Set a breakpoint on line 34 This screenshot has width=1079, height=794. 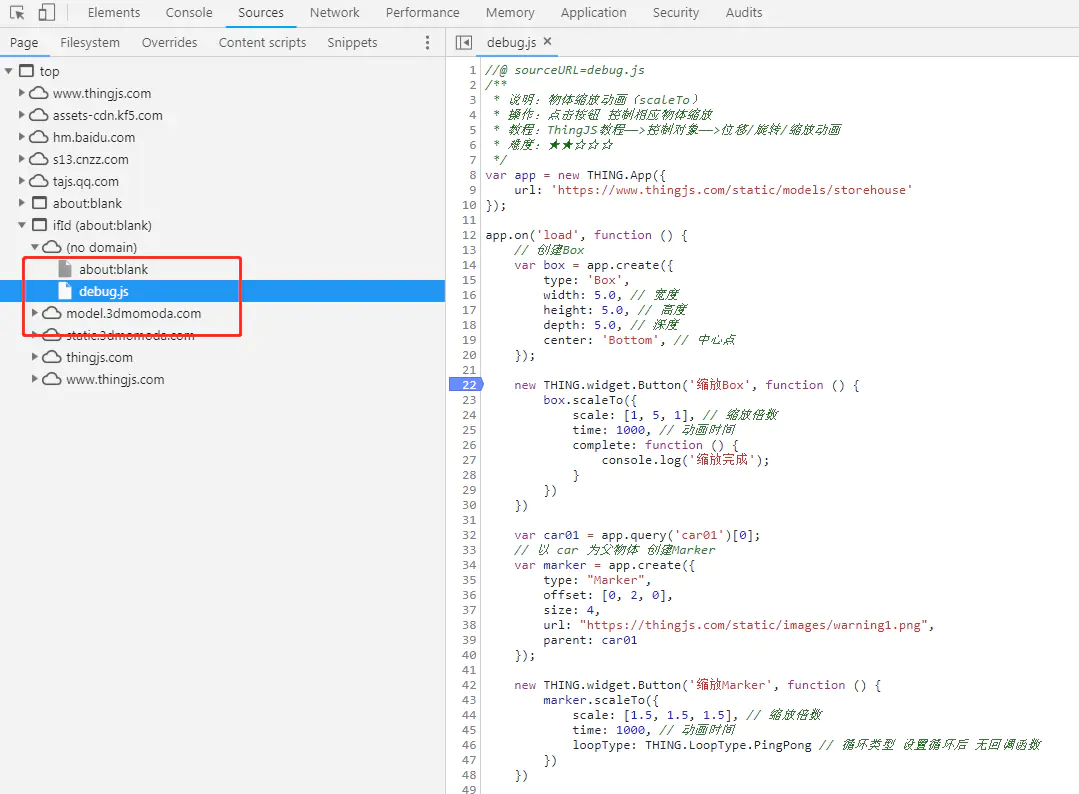point(469,565)
